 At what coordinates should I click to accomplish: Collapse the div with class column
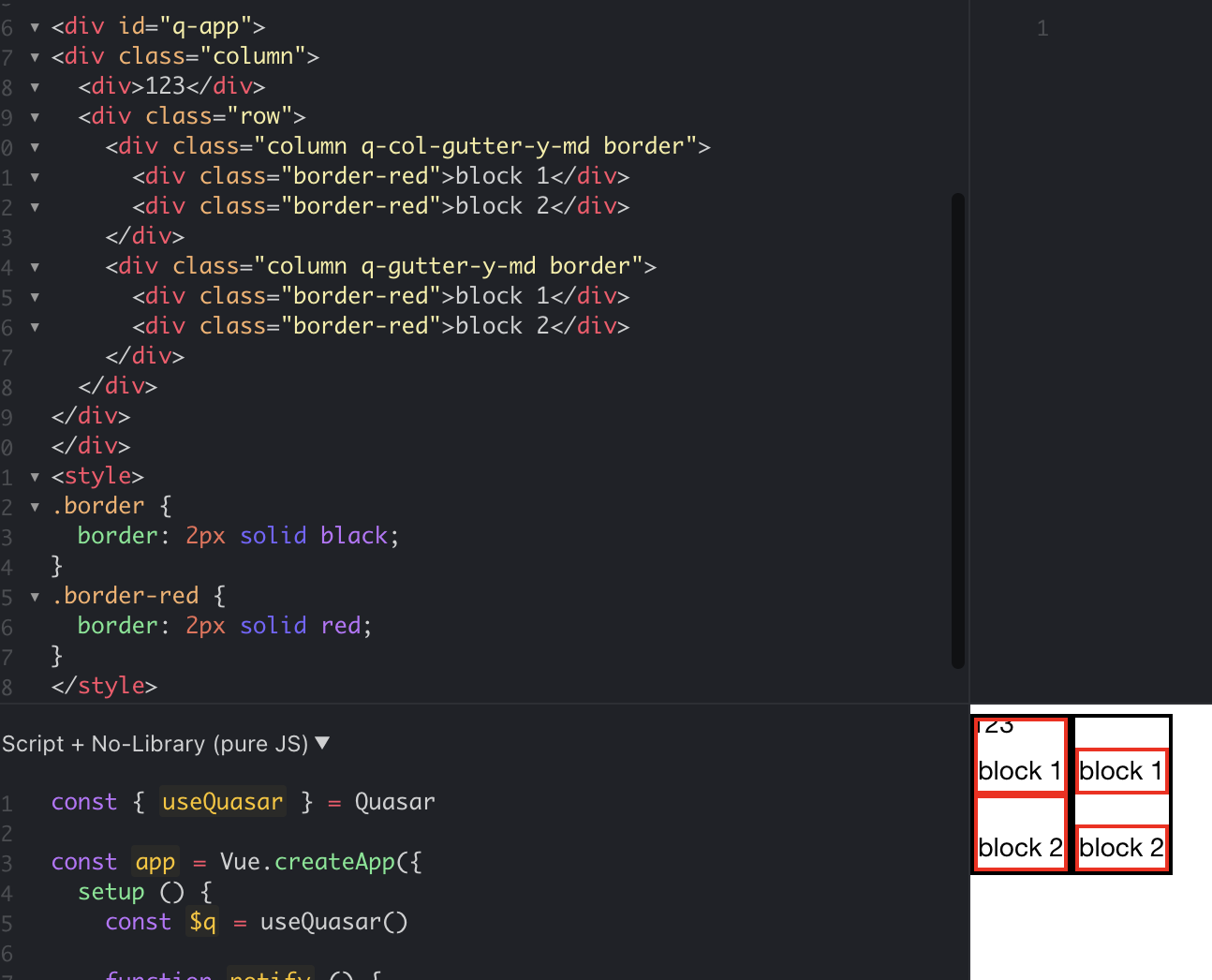[x=34, y=58]
